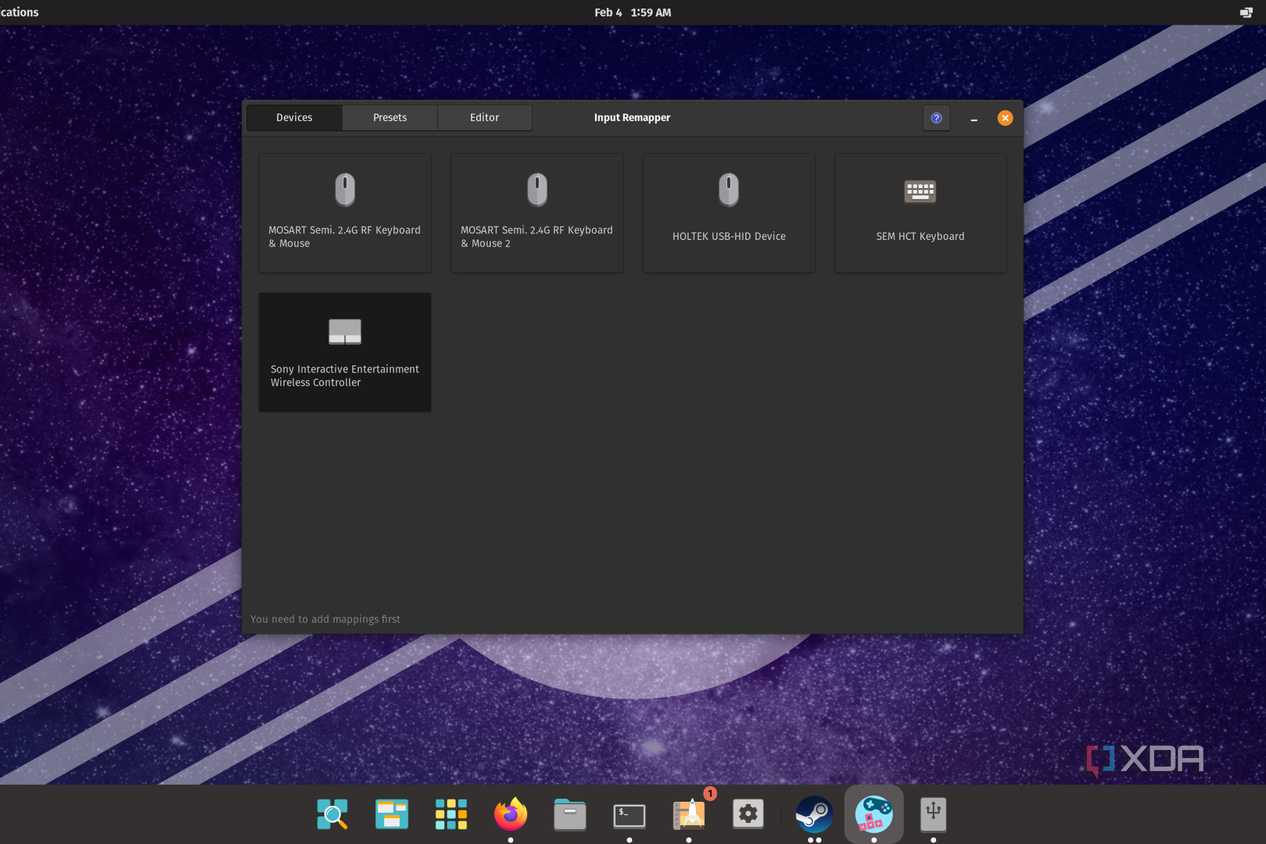Open the Editor tab

484,117
